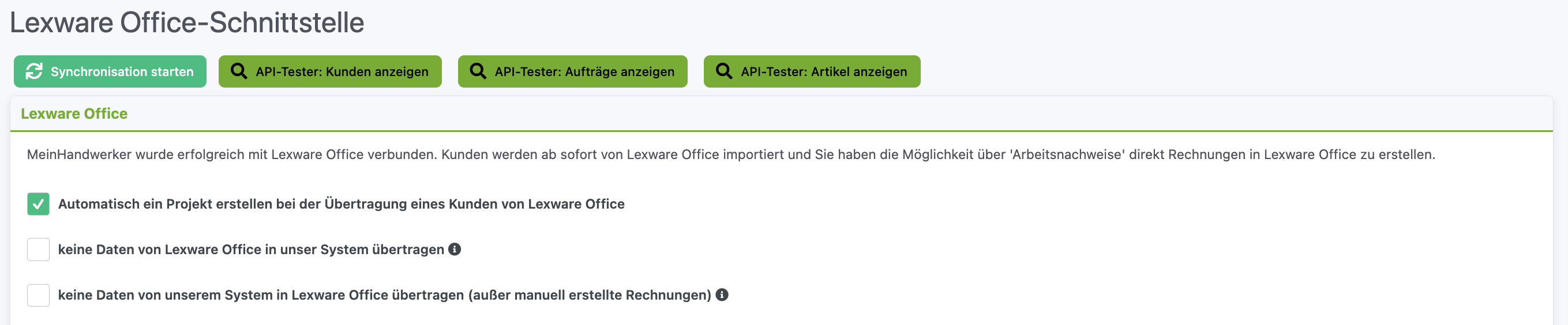1568x325 pixels.
Task: Click the 'MeinHandwerker wurde erfolgreich' description text
Action: click(730, 154)
